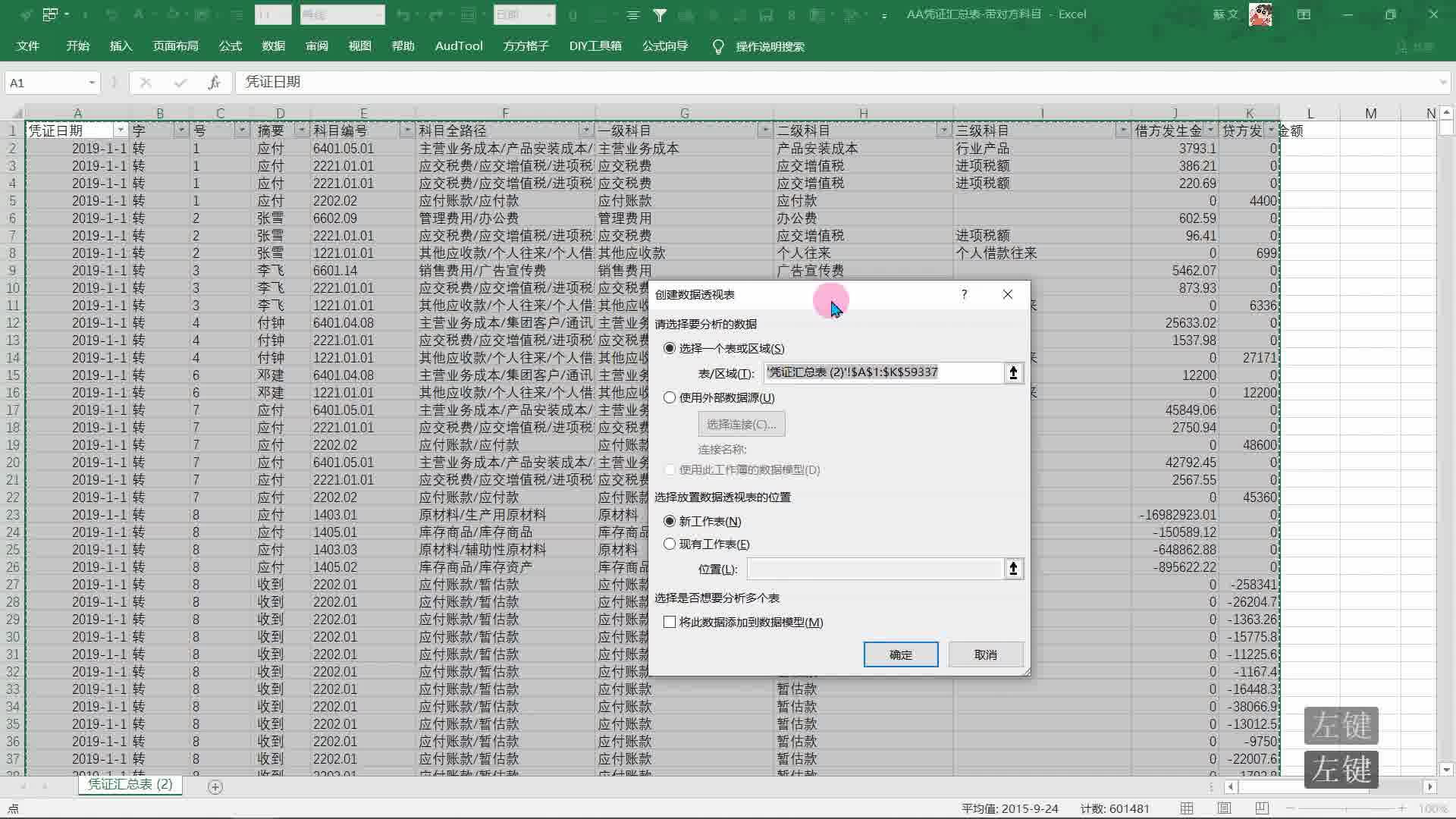
Task: Add a new sheet with plus icon
Action: click(x=215, y=787)
